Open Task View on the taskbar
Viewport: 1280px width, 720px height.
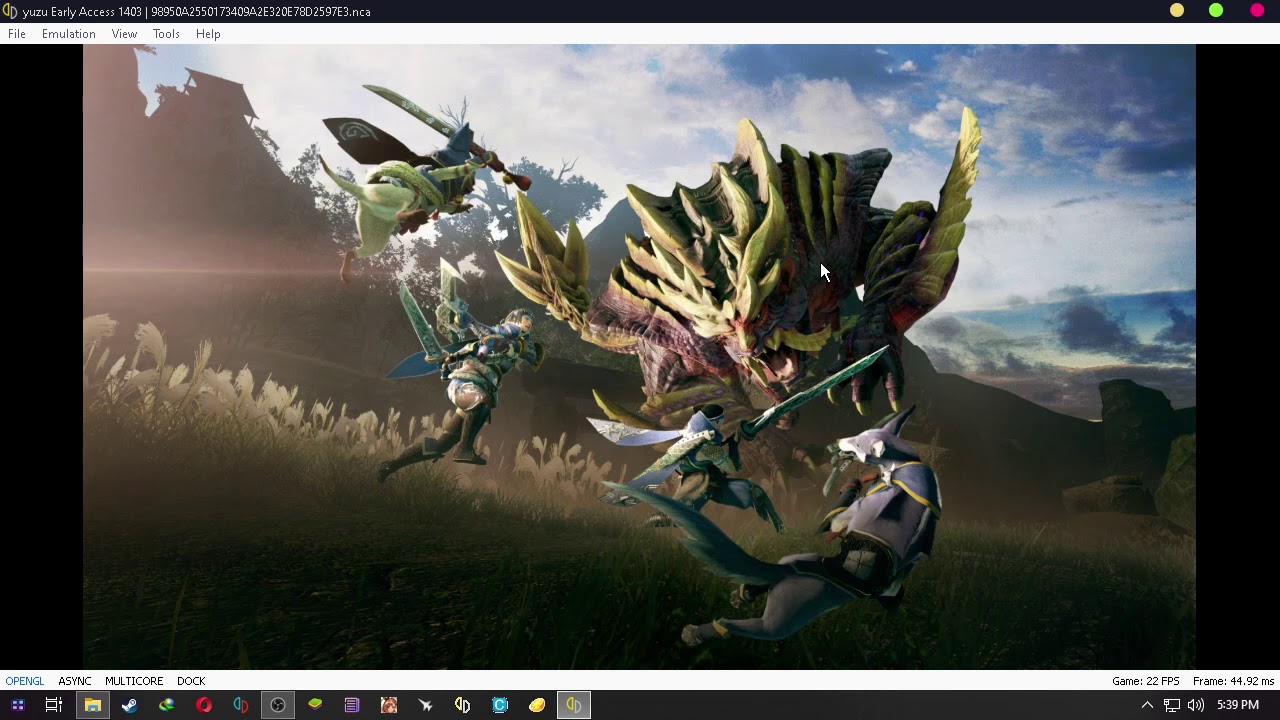54,705
